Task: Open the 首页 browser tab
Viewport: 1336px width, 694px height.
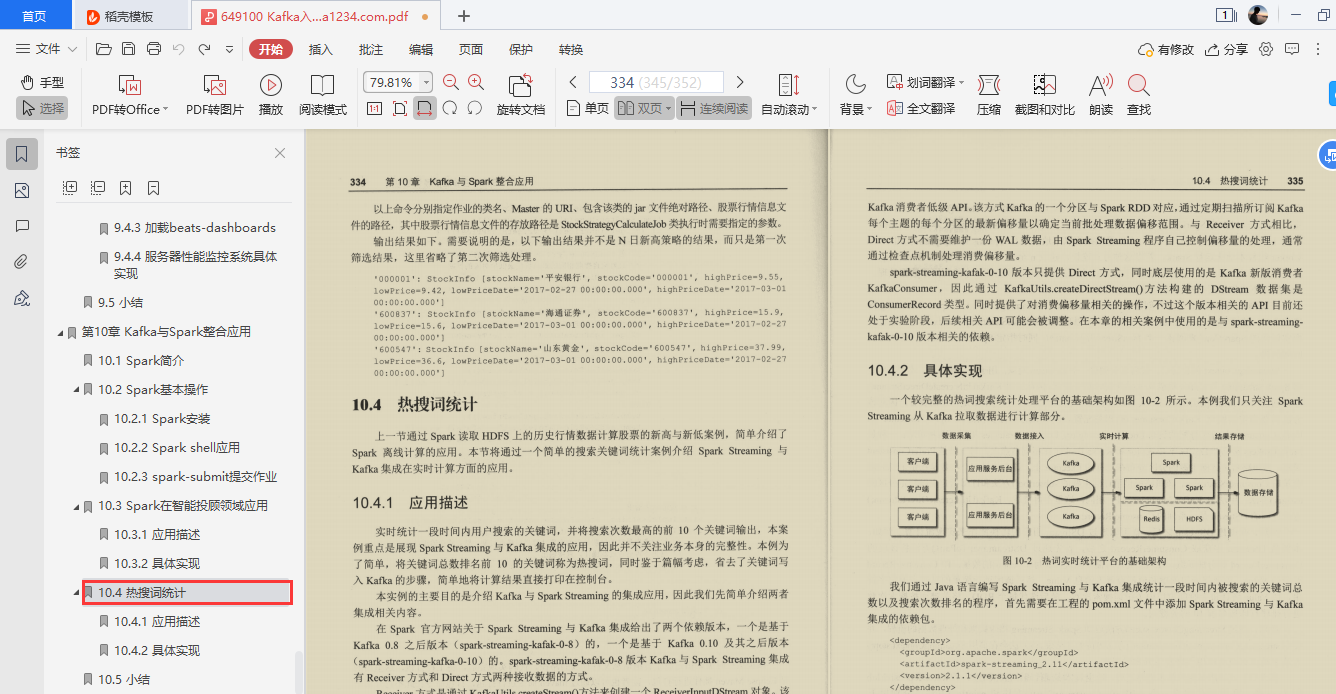Action: [35, 15]
